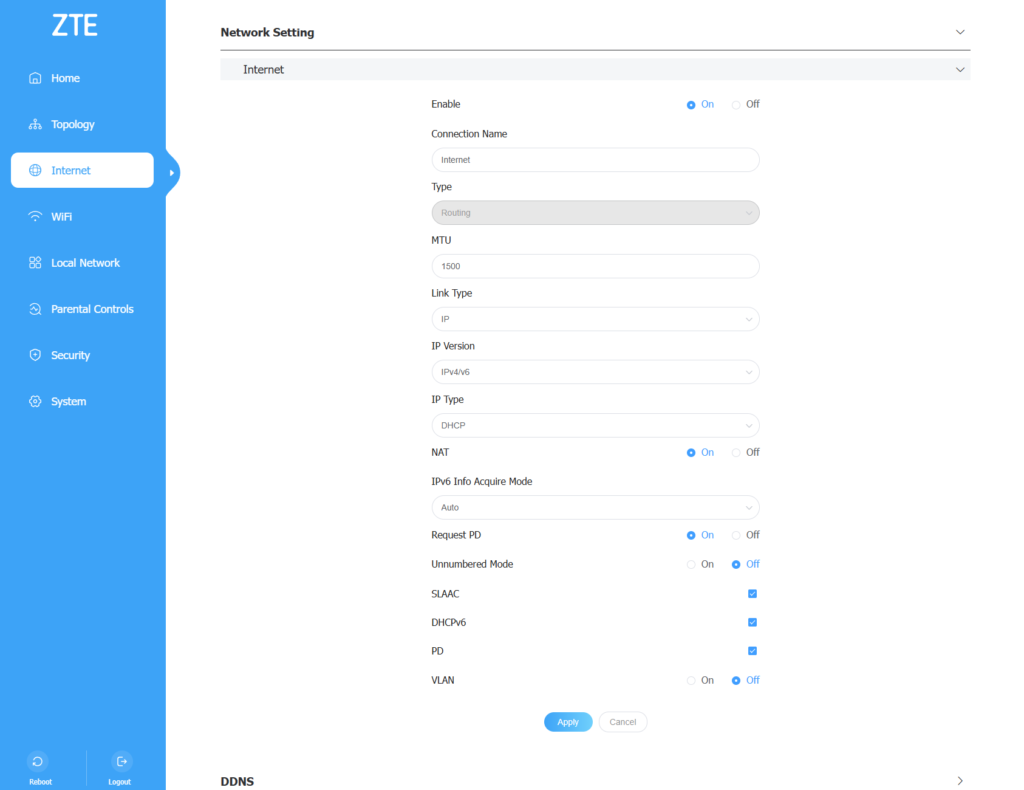1024x790 pixels.
Task: Click the Security shield icon
Action: (x=35, y=355)
